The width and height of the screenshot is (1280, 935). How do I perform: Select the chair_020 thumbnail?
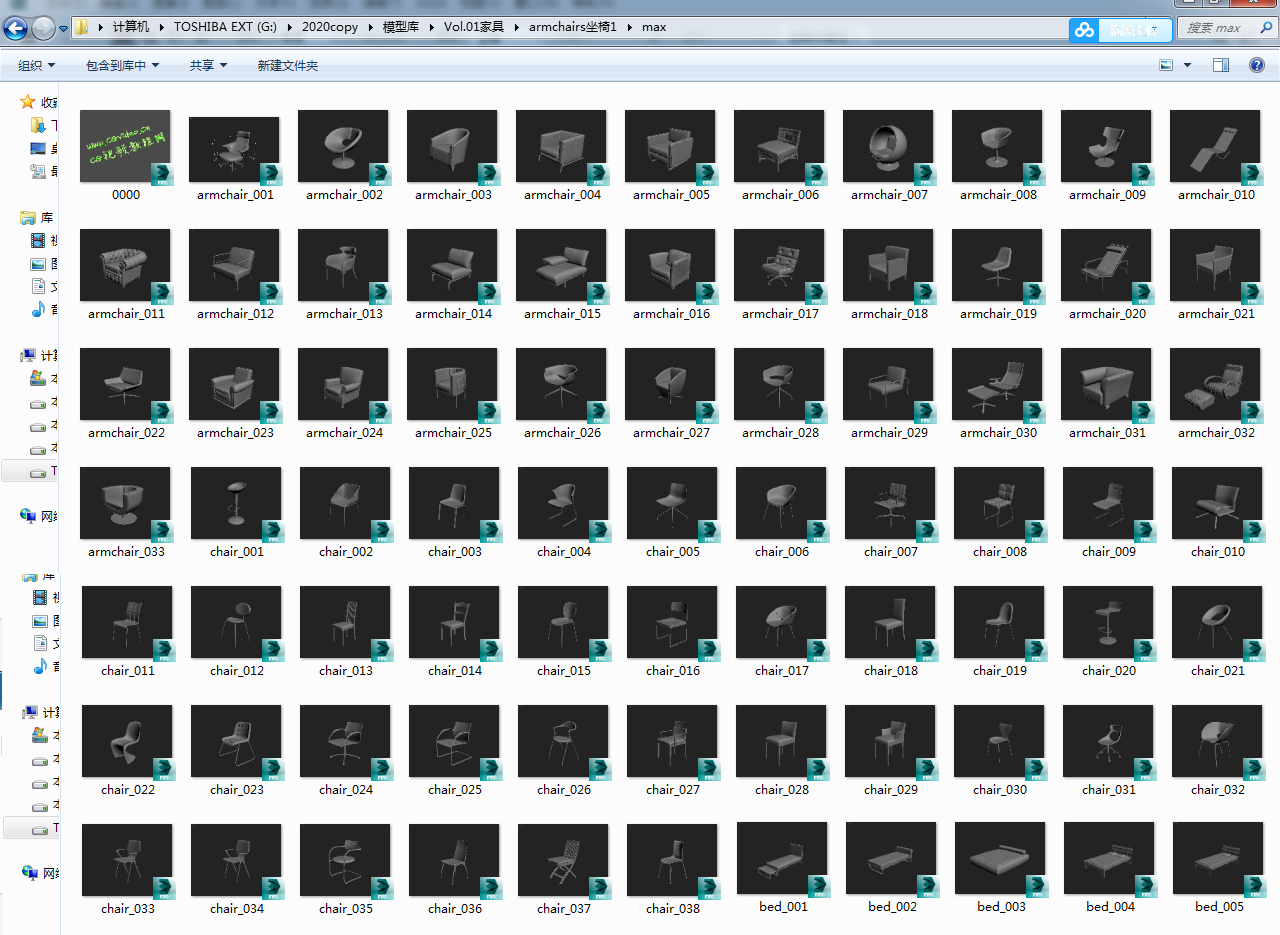1108,623
